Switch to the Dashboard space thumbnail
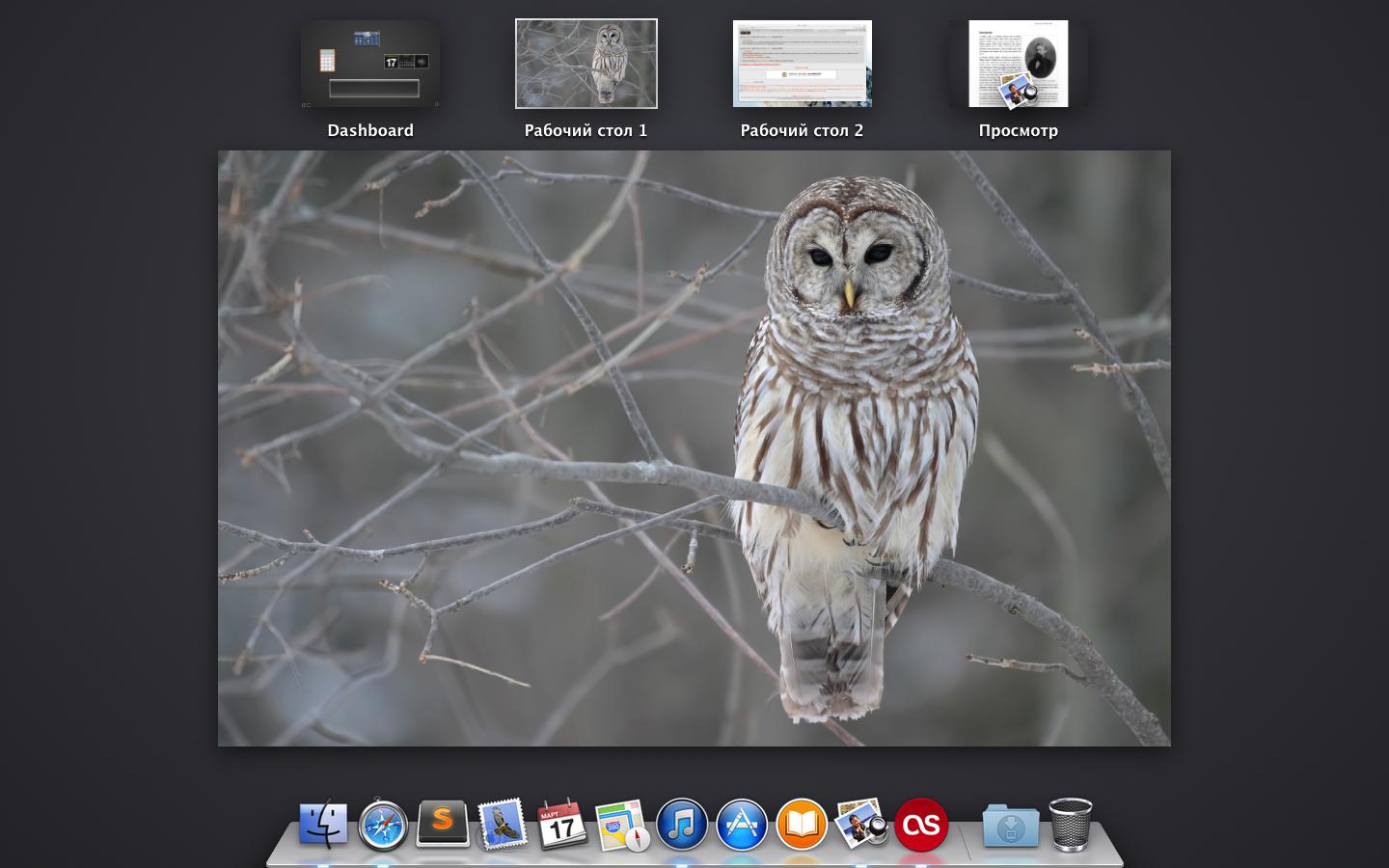This screenshot has height=868, width=1389. click(x=370, y=64)
